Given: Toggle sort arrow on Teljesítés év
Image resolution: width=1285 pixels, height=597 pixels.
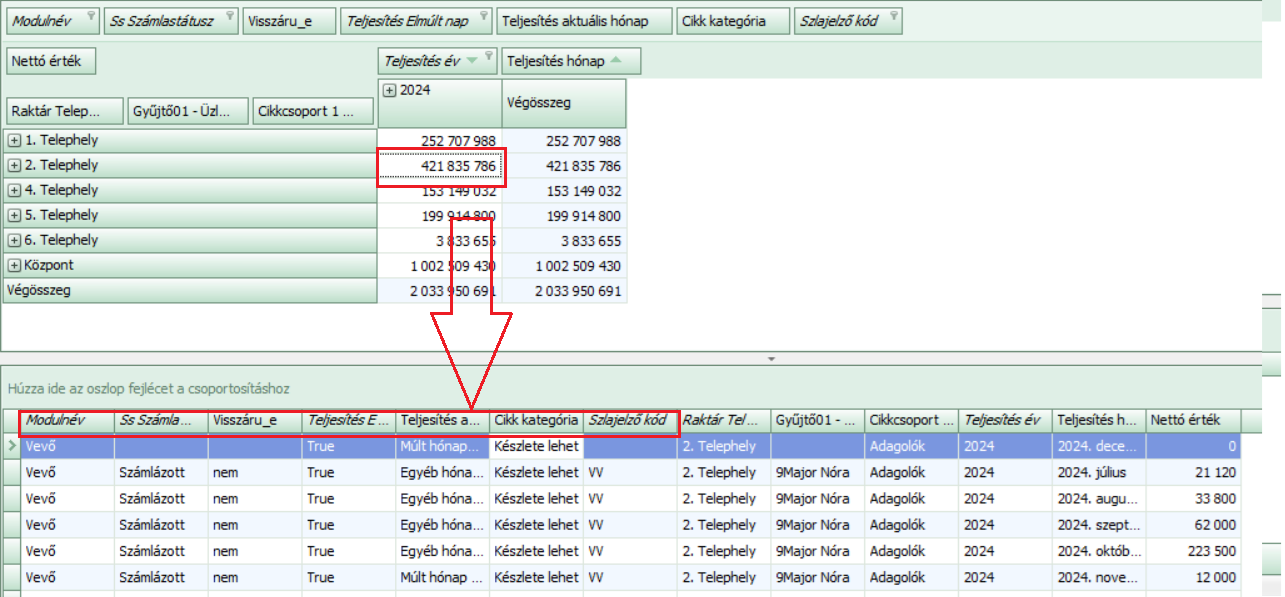Looking at the screenshot, I should point(472,61).
